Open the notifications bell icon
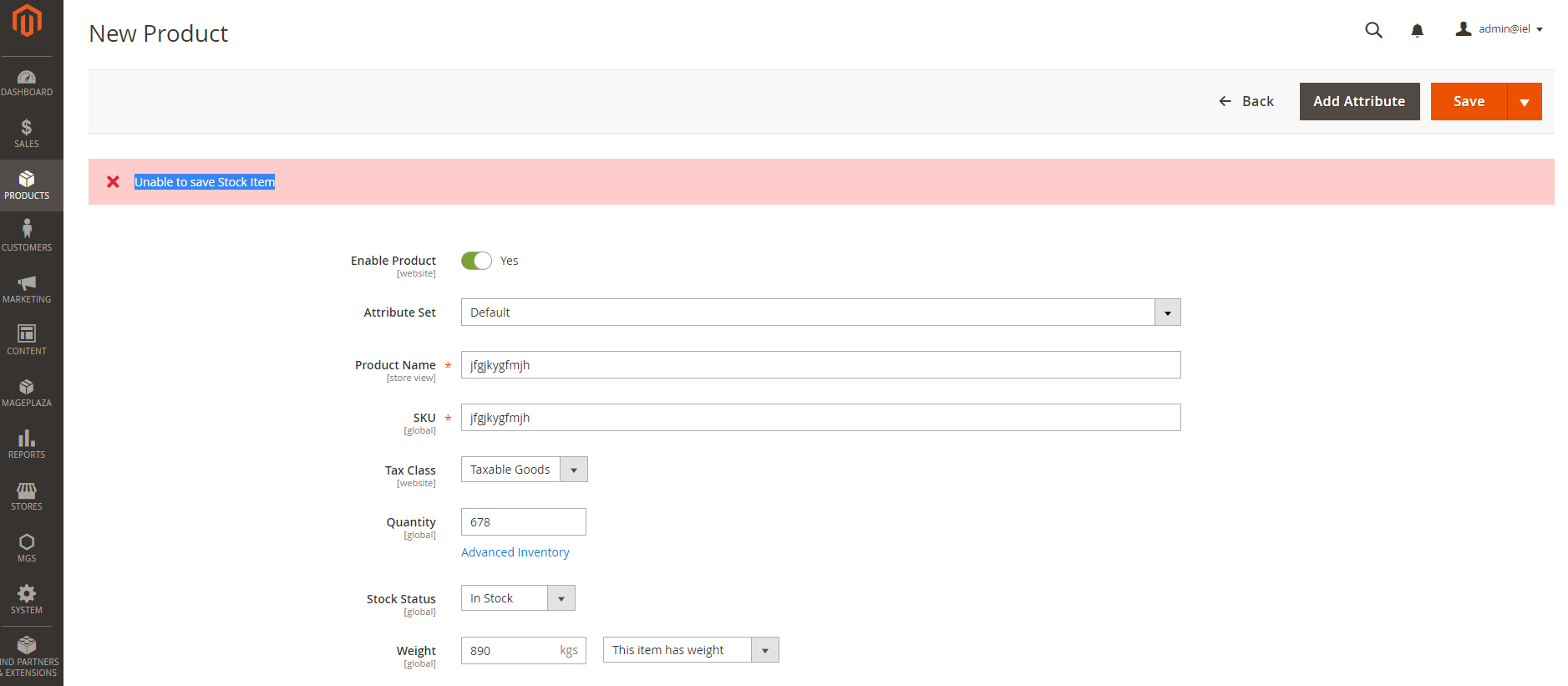Screen dimensions: 1568x686 [1417, 31]
